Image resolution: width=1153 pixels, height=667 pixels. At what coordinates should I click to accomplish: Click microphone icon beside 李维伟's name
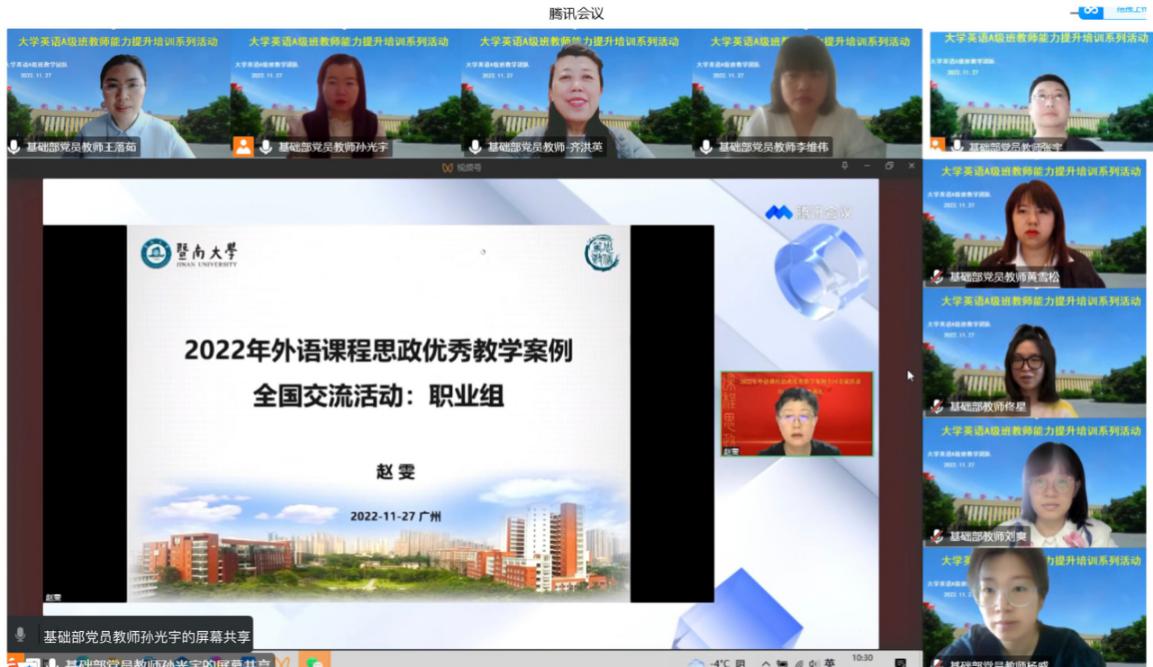706,147
